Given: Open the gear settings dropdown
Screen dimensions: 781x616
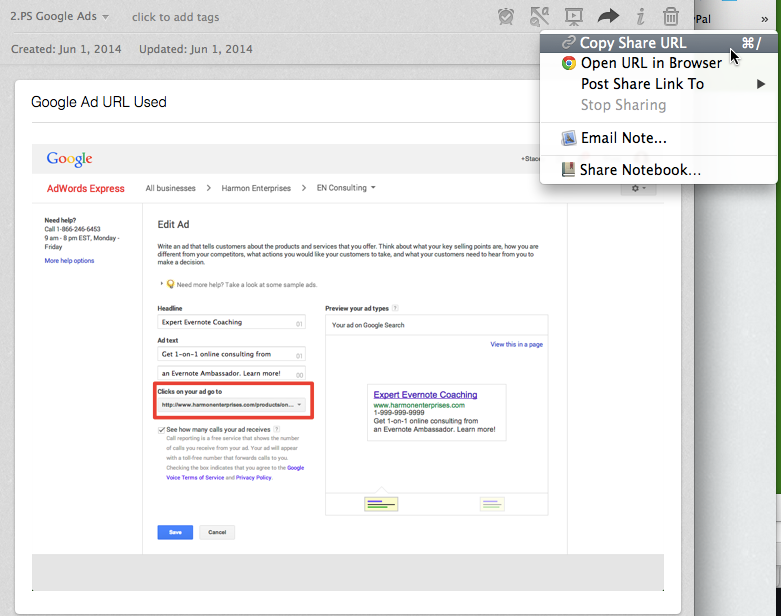Looking at the screenshot, I should pos(638,188).
